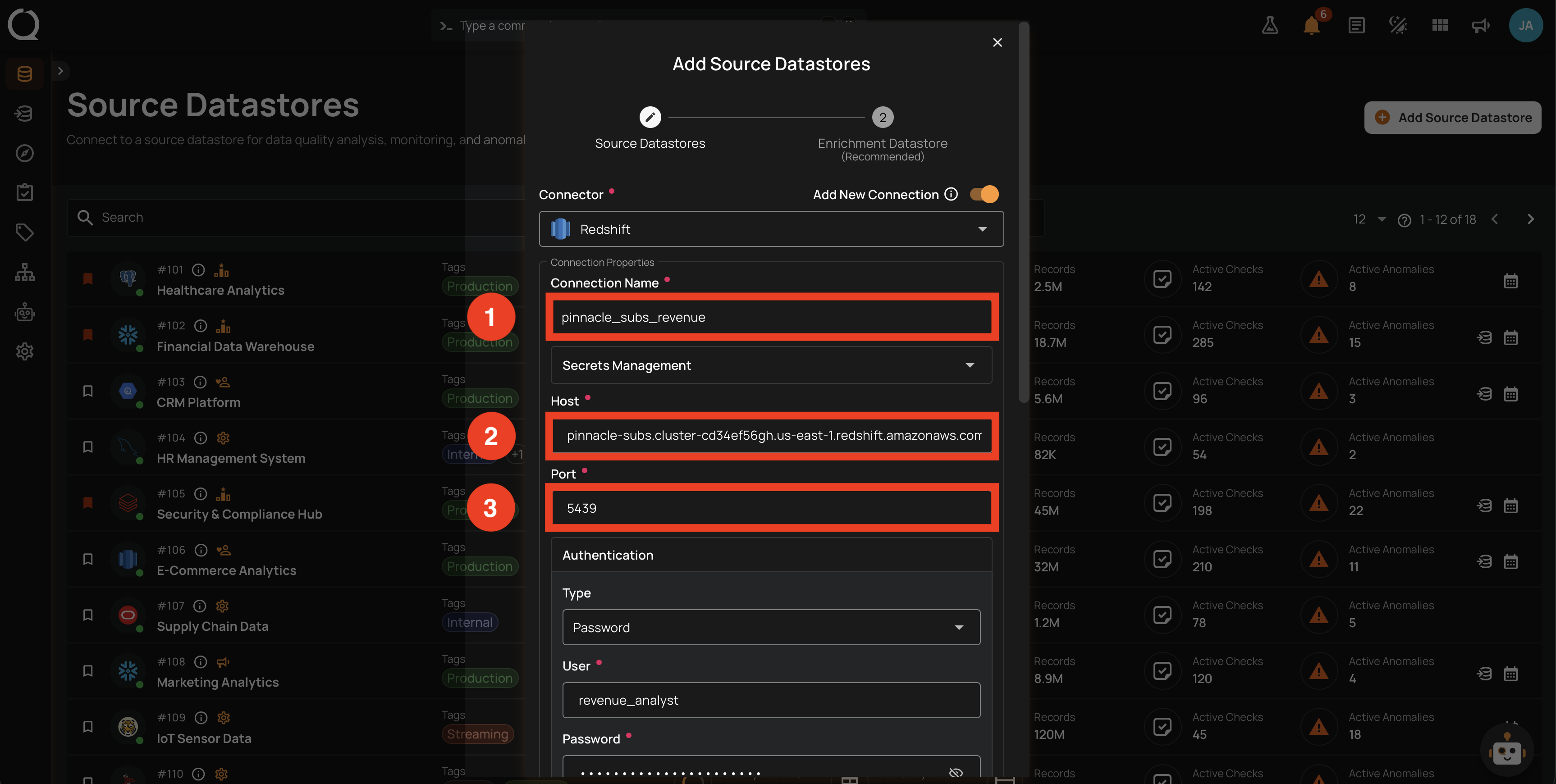Toggle bookmark on E-Commerce Analytics
The width and height of the screenshot is (1556, 784).
point(87,559)
